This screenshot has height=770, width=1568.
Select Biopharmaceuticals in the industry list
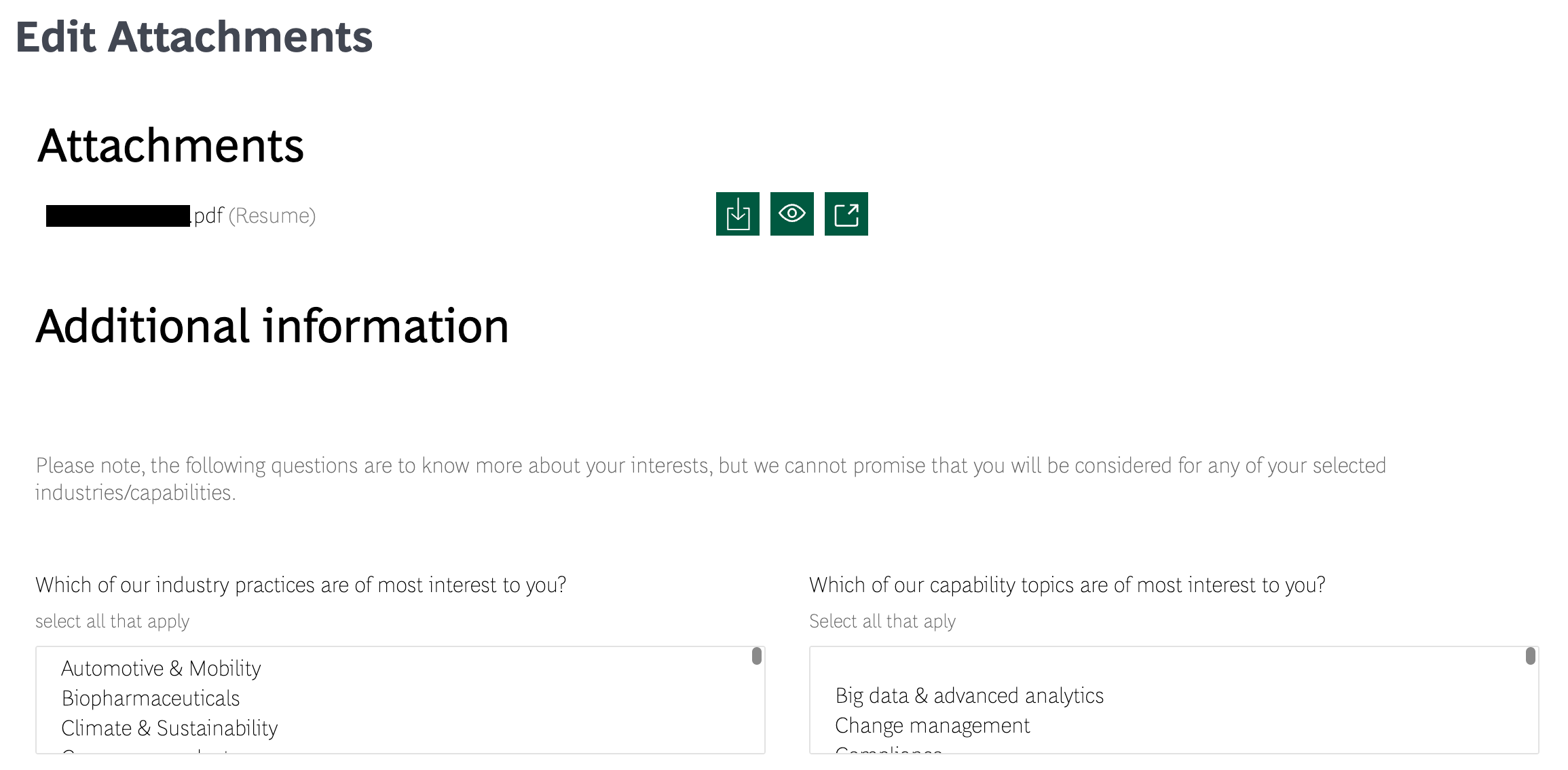click(x=151, y=698)
